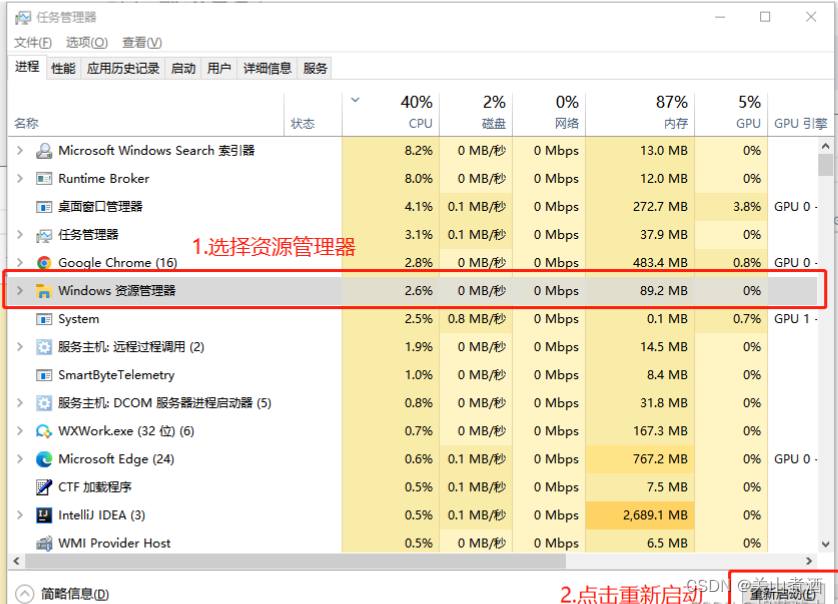This screenshot has height=604, width=838.
Task: Switch to the 服务 tab
Action: tap(315, 68)
